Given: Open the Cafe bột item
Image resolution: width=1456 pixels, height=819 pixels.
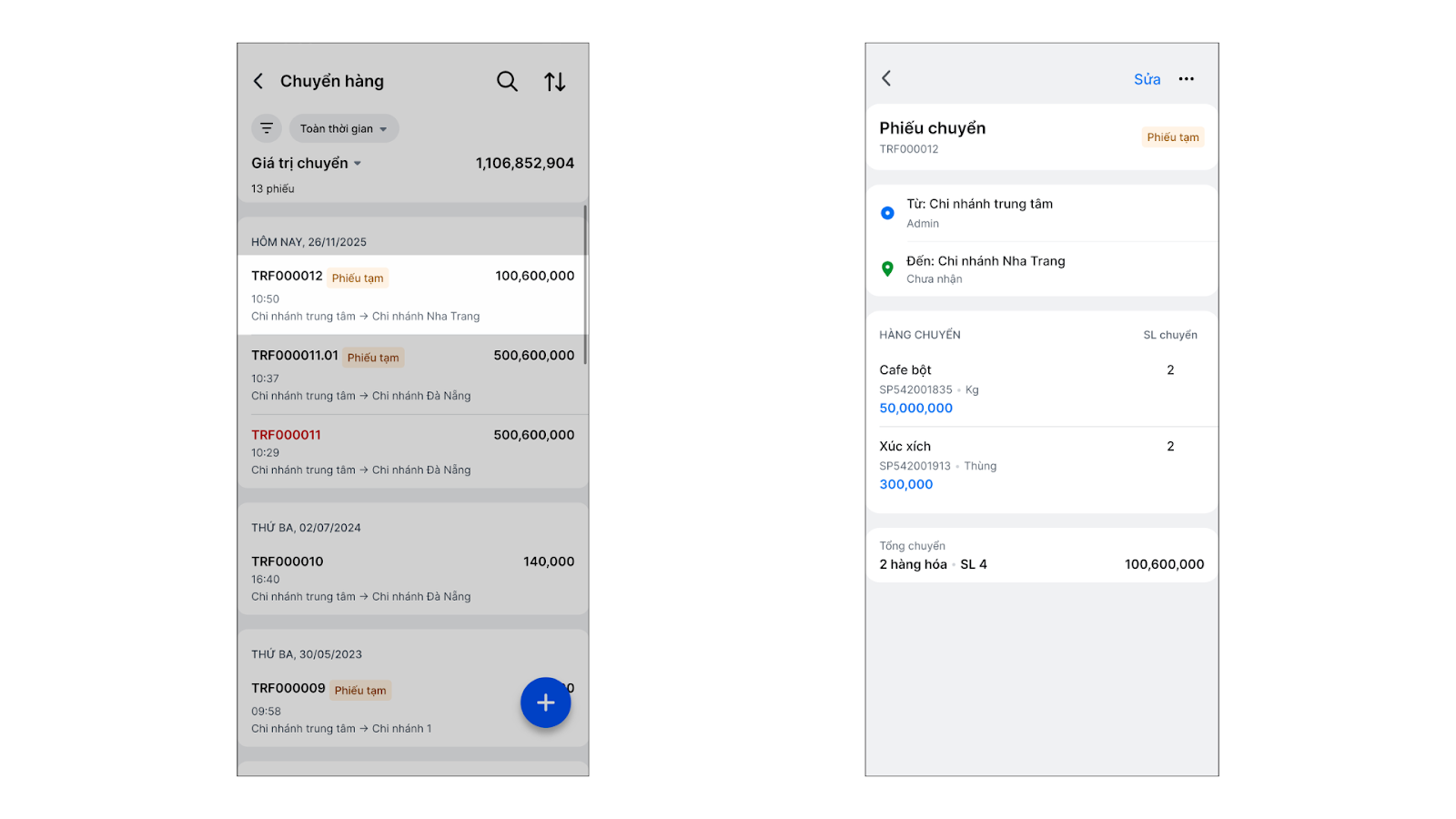Looking at the screenshot, I should [1042, 389].
